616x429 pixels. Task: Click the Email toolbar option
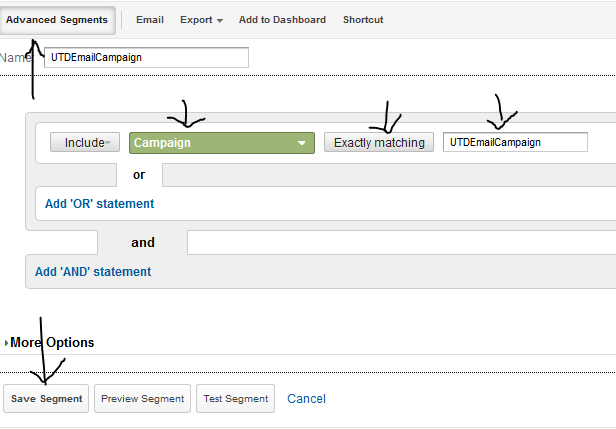150,20
